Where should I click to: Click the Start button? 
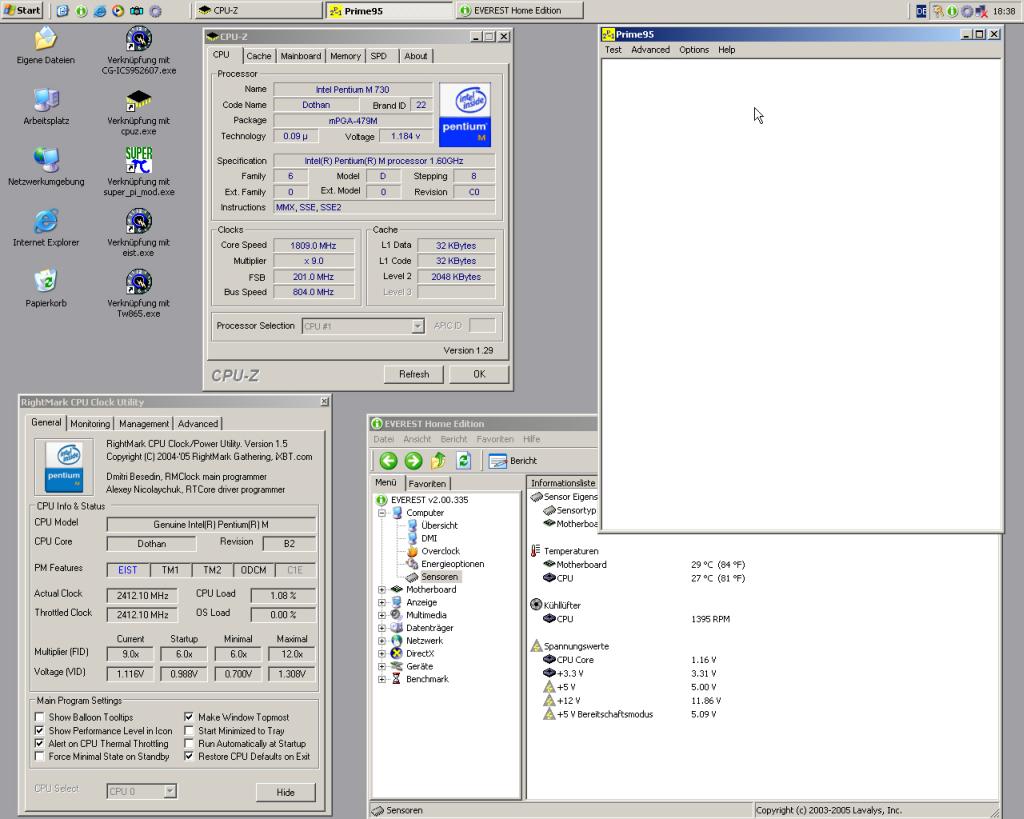pyautogui.click(x=22, y=10)
